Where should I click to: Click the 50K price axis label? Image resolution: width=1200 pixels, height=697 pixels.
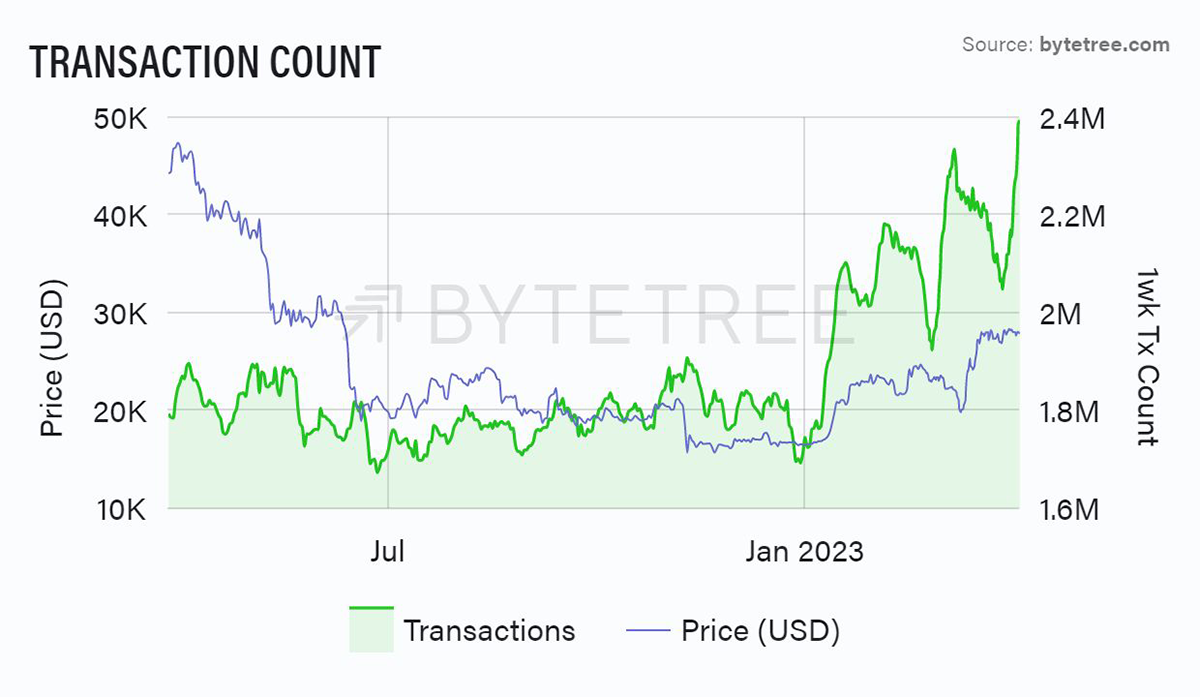tap(121, 119)
